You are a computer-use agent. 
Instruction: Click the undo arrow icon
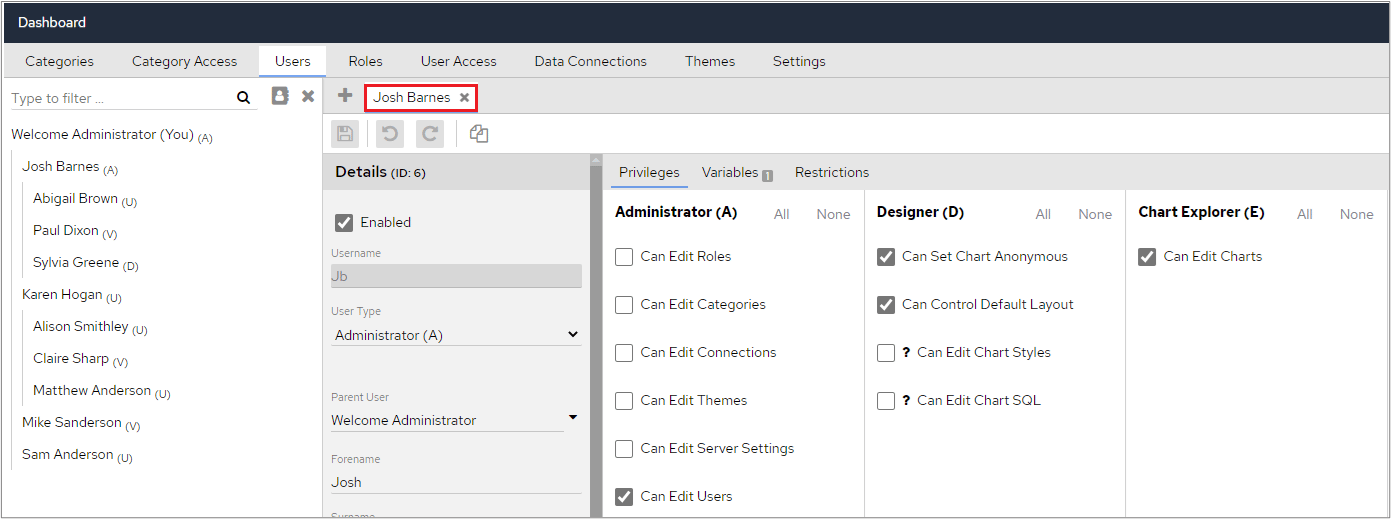(391, 134)
